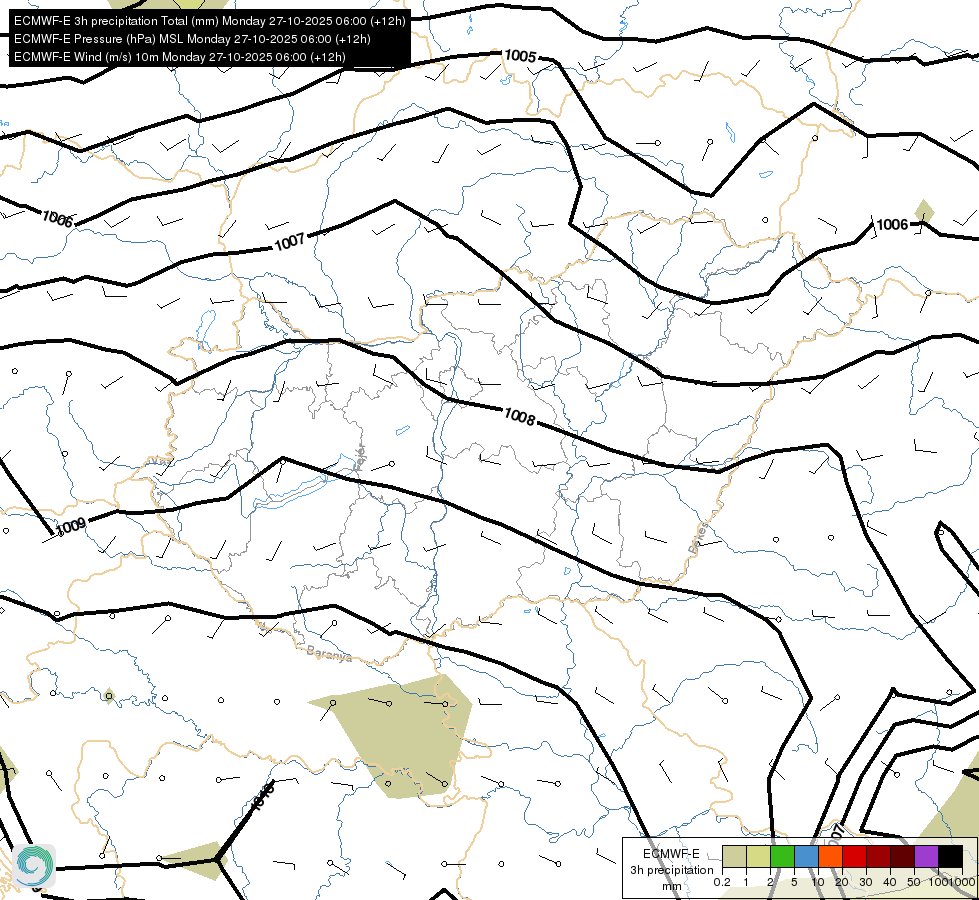Click the rotated 1010 isobar label
This screenshot has width=979, height=900.
coord(262,798)
